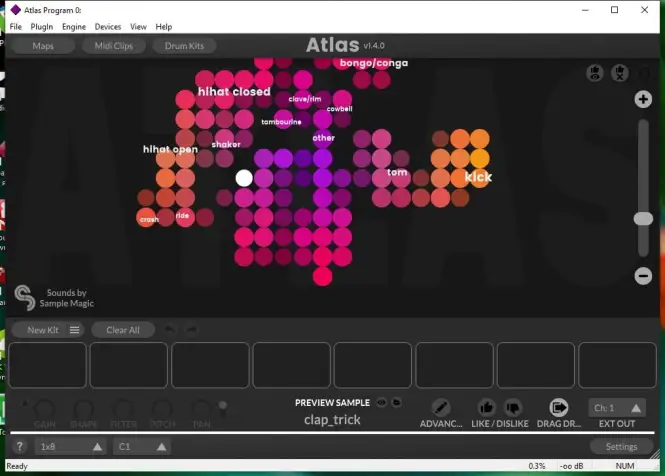The width and height of the screenshot is (665, 476).
Task: Dislike the sample with thumbs-down icon
Action: click(x=513, y=408)
